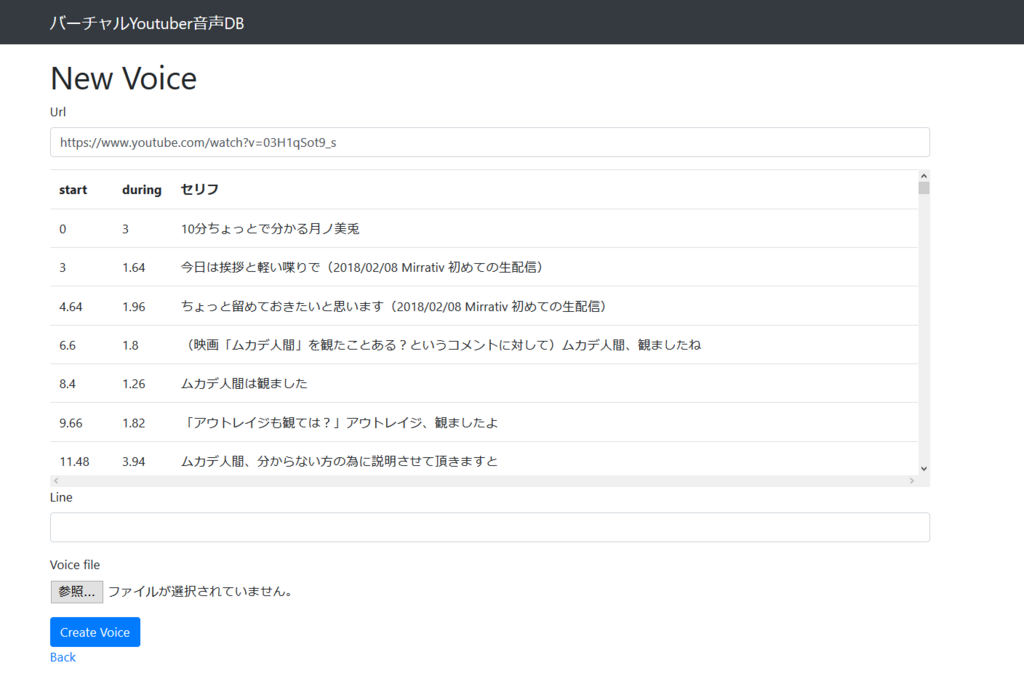Submit with the Create Voice button
This screenshot has height=676, width=1024.
(x=95, y=632)
